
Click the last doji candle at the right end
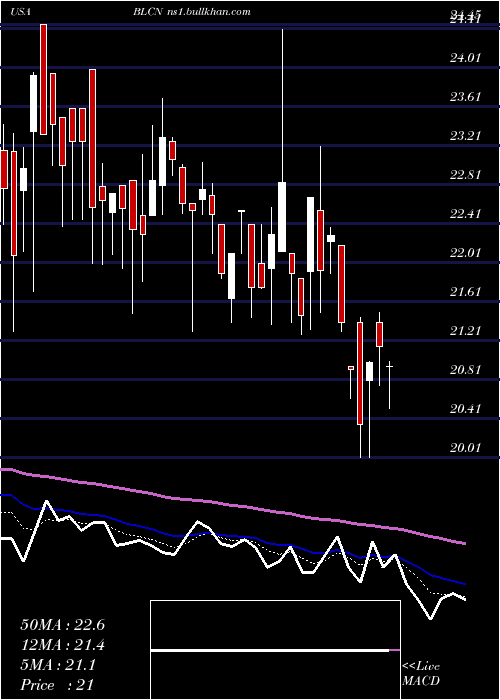click(389, 385)
